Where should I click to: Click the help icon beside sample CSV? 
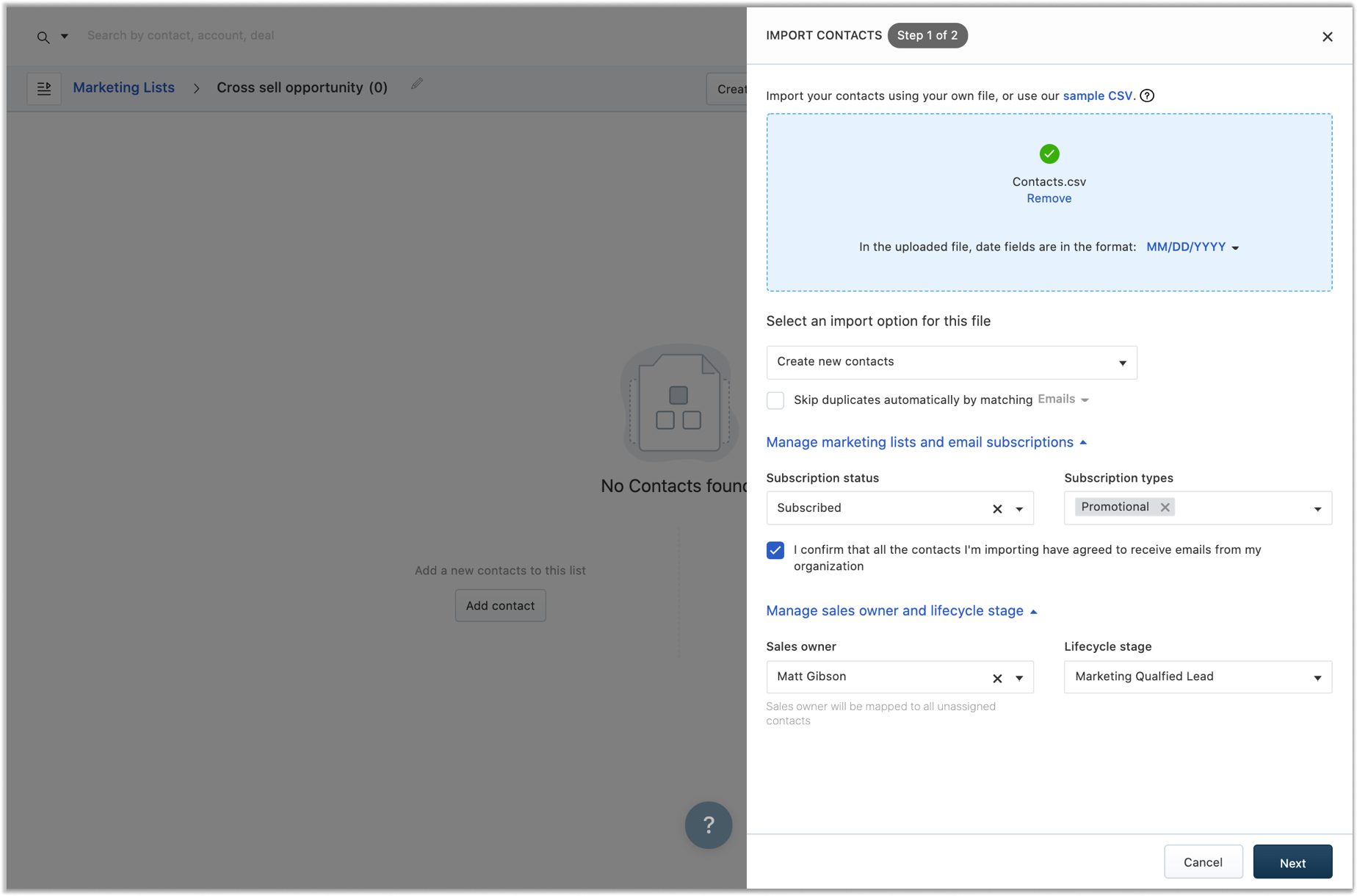(x=1147, y=95)
